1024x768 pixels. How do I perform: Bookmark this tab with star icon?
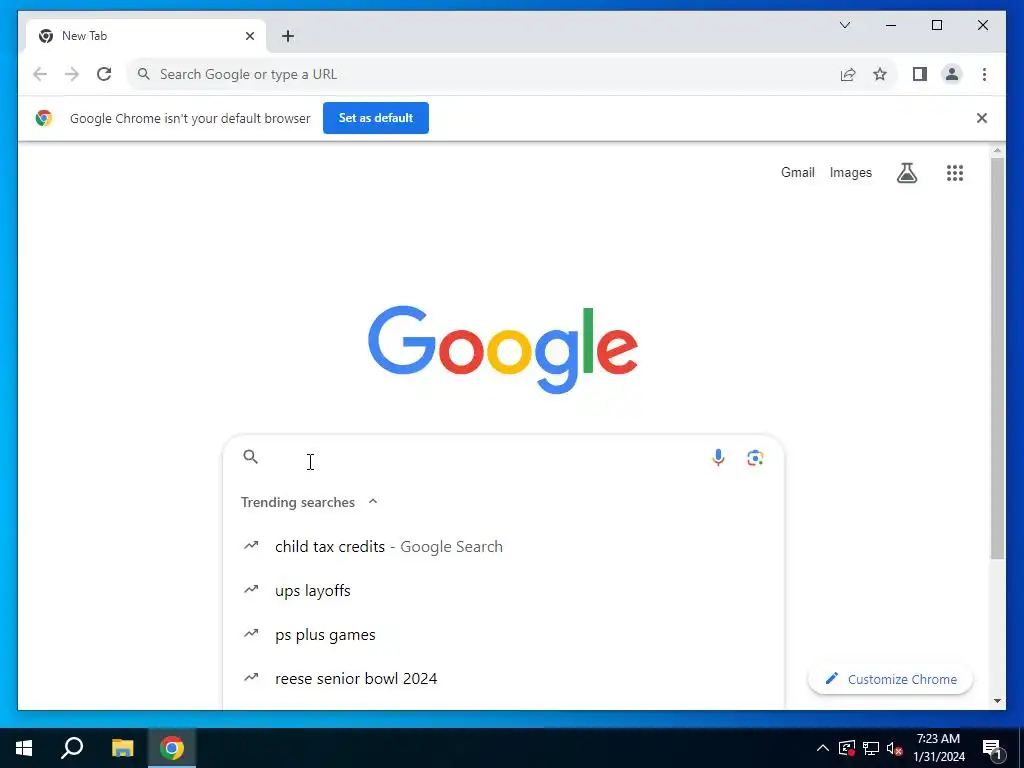[880, 74]
